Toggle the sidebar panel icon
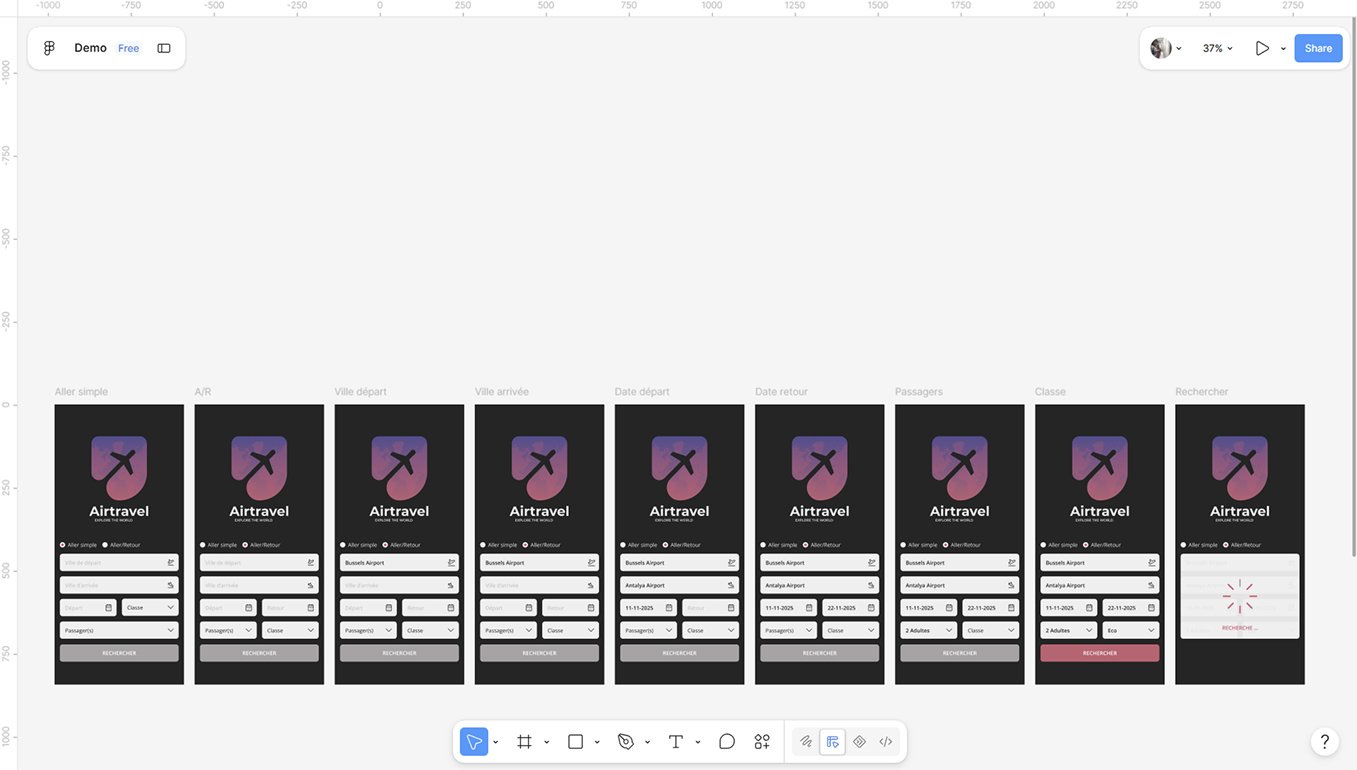 click(x=164, y=48)
